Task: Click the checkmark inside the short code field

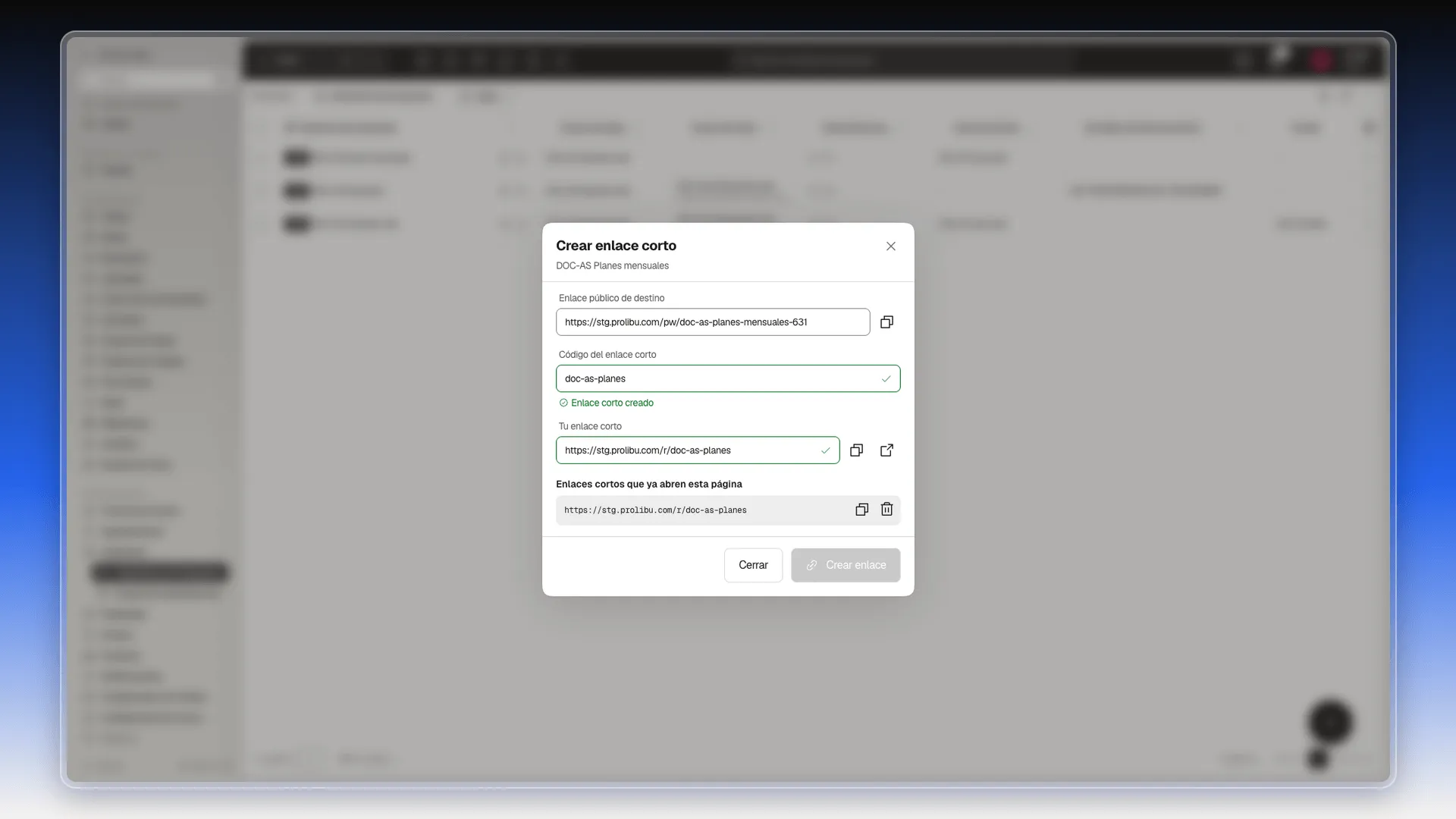Action: [886, 378]
